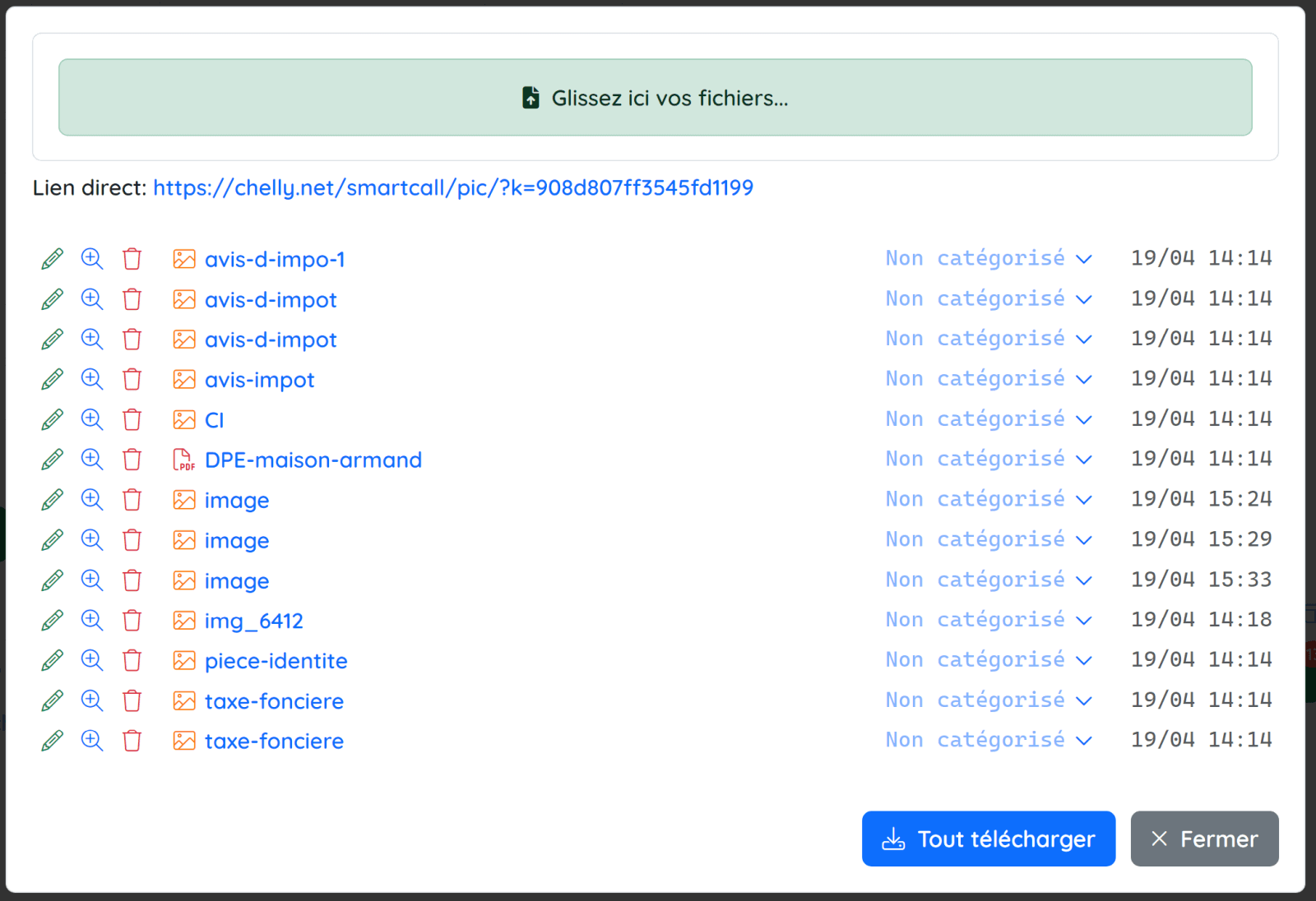The width and height of the screenshot is (1316, 901).
Task: Preview avis-impot with its magnifier icon
Action: click(92, 379)
